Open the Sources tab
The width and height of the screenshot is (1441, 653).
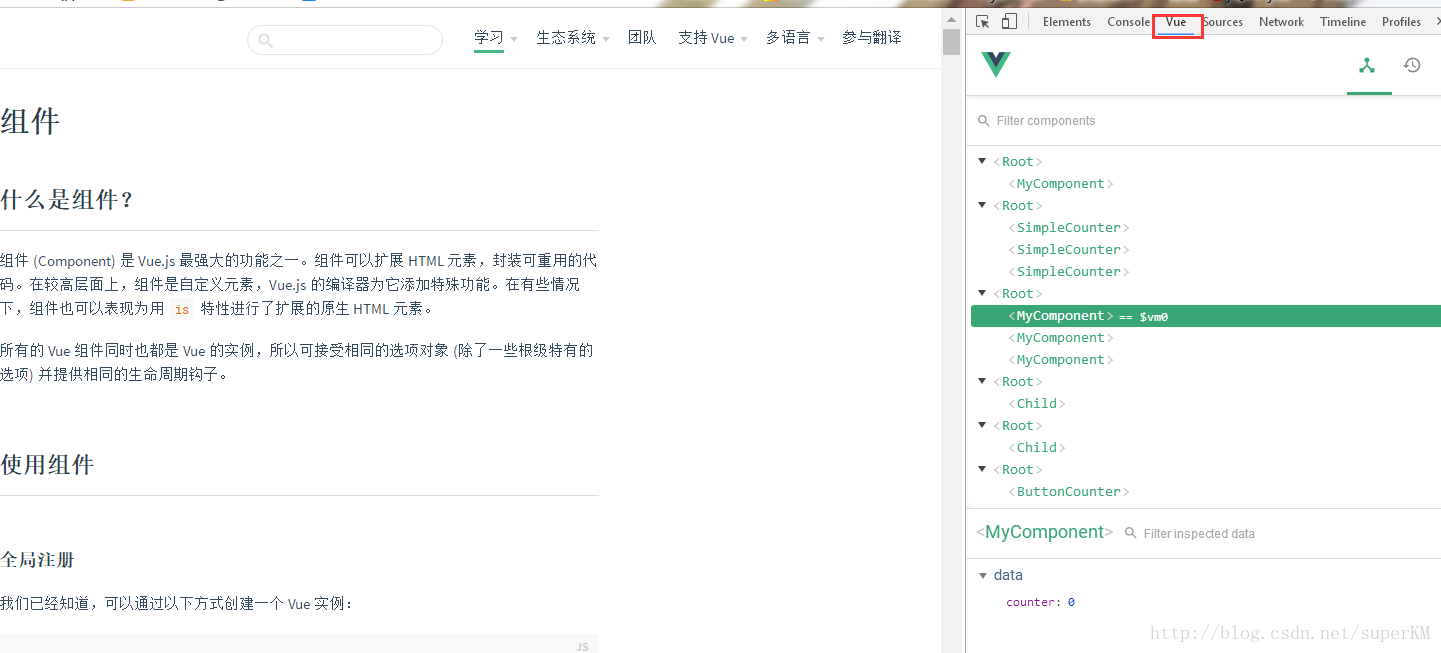click(x=1223, y=22)
